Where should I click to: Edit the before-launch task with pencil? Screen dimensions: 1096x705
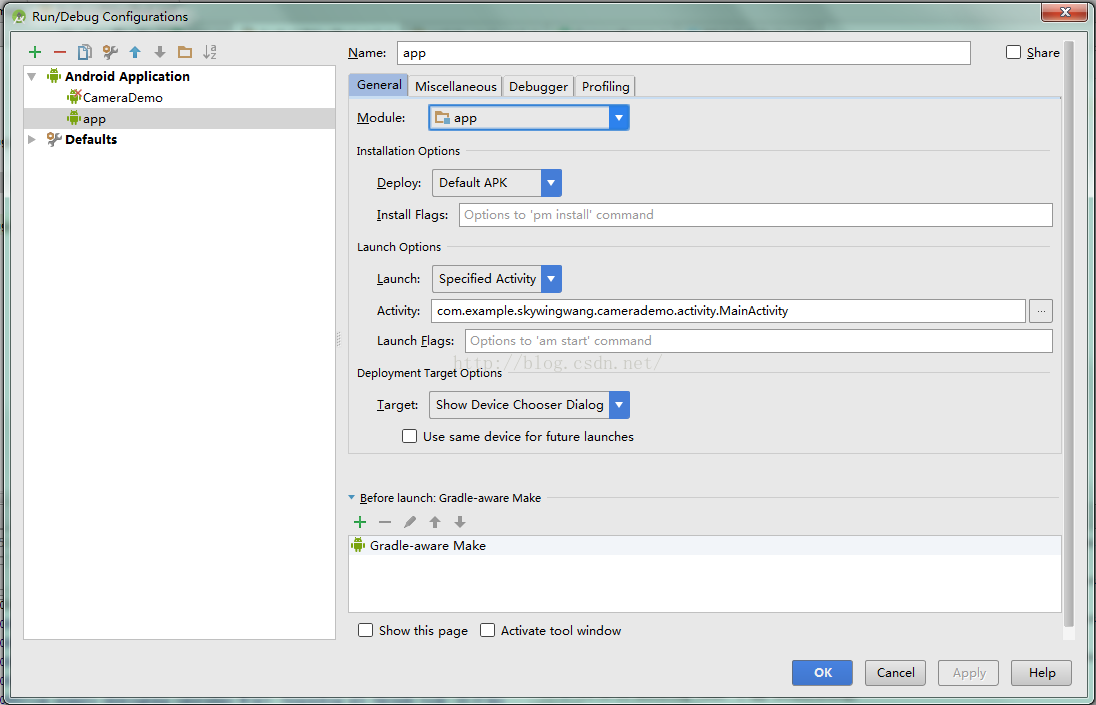coord(410,522)
